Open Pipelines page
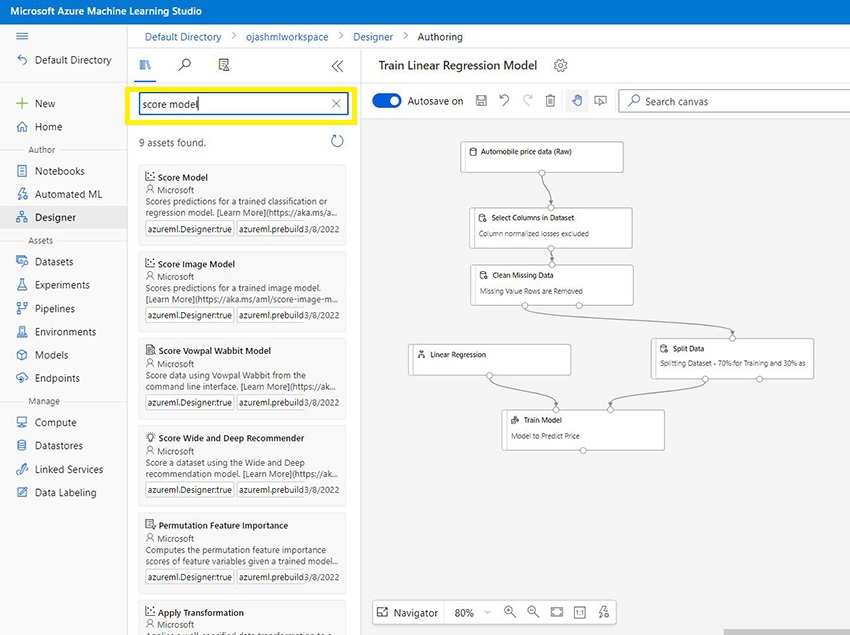This screenshot has height=635, width=850. tap(46, 309)
